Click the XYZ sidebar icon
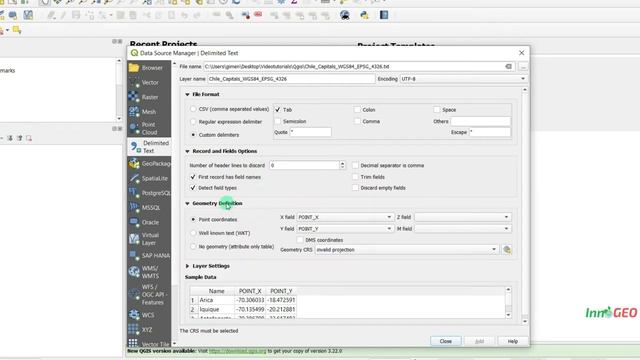Viewport: 640px width, 360px height. [134, 329]
